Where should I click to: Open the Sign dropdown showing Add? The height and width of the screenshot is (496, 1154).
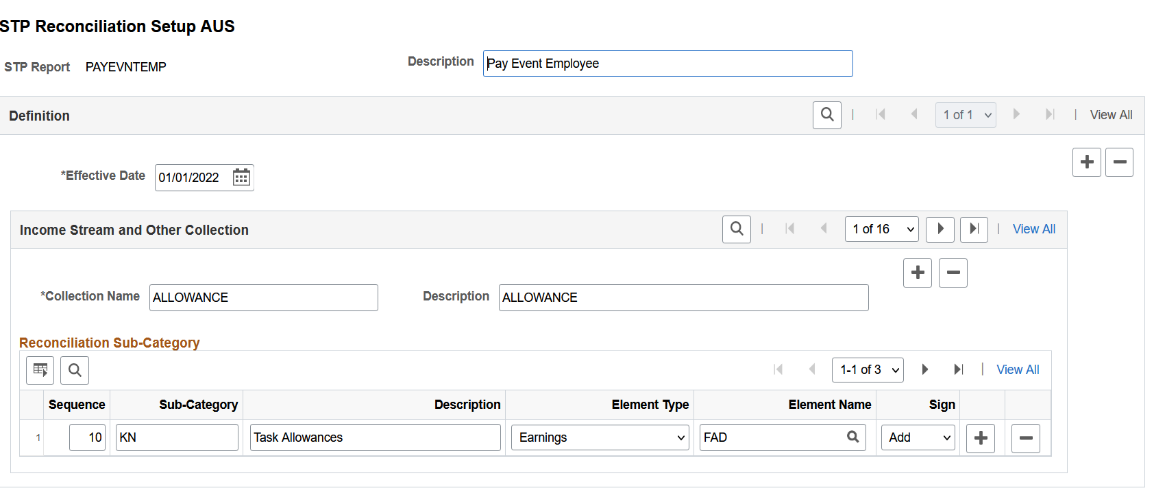click(917, 437)
